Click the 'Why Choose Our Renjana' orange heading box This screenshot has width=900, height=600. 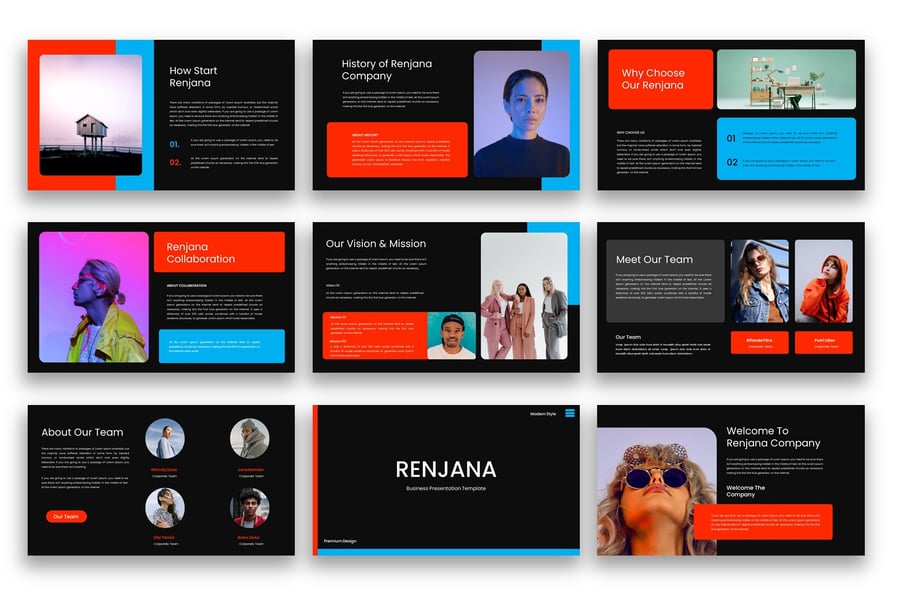(660, 79)
